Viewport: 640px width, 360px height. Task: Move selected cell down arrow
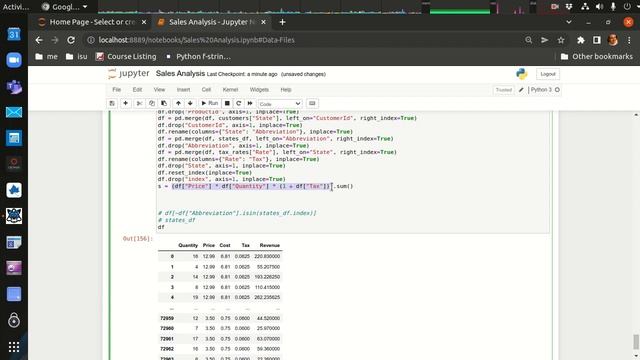pyautogui.click(x=190, y=103)
